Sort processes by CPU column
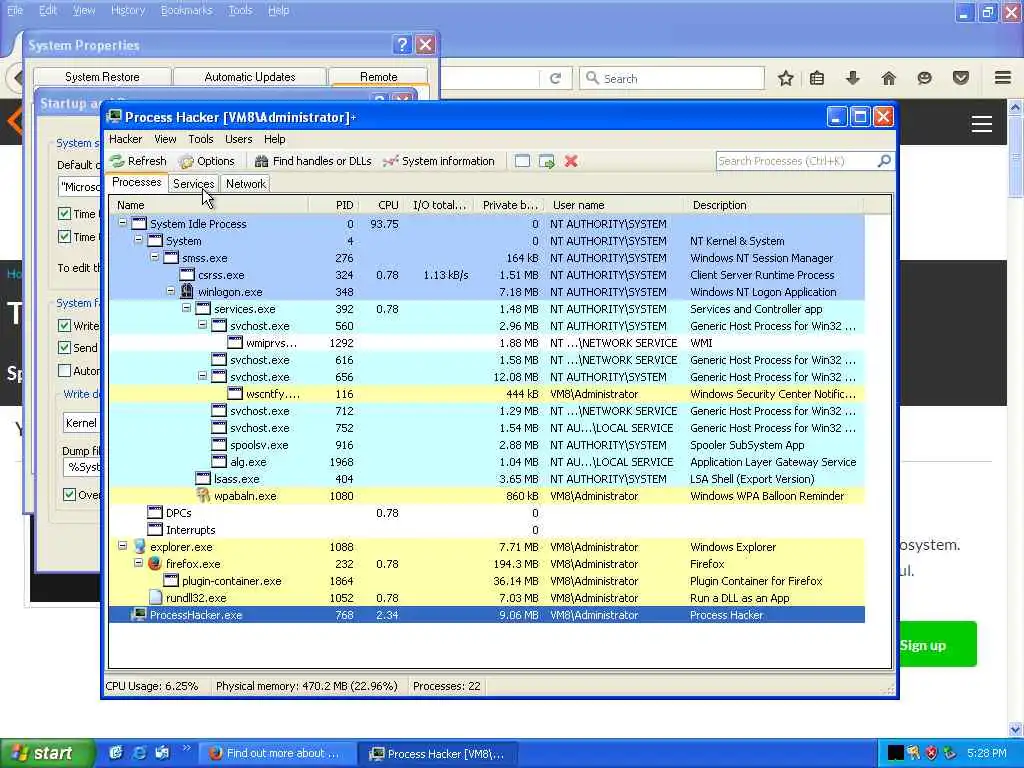The image size is (1024, 768). click(x=381, y=205)
